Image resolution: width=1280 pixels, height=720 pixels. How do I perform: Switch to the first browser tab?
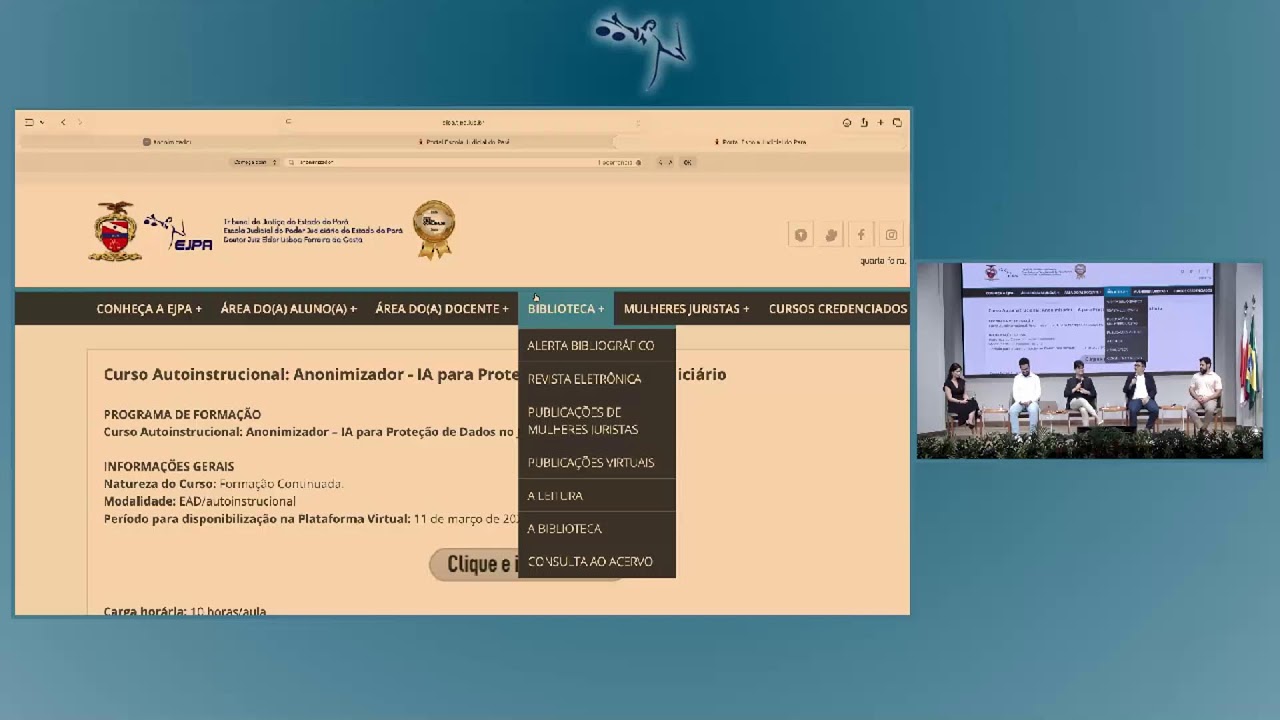tap(167, 142)
